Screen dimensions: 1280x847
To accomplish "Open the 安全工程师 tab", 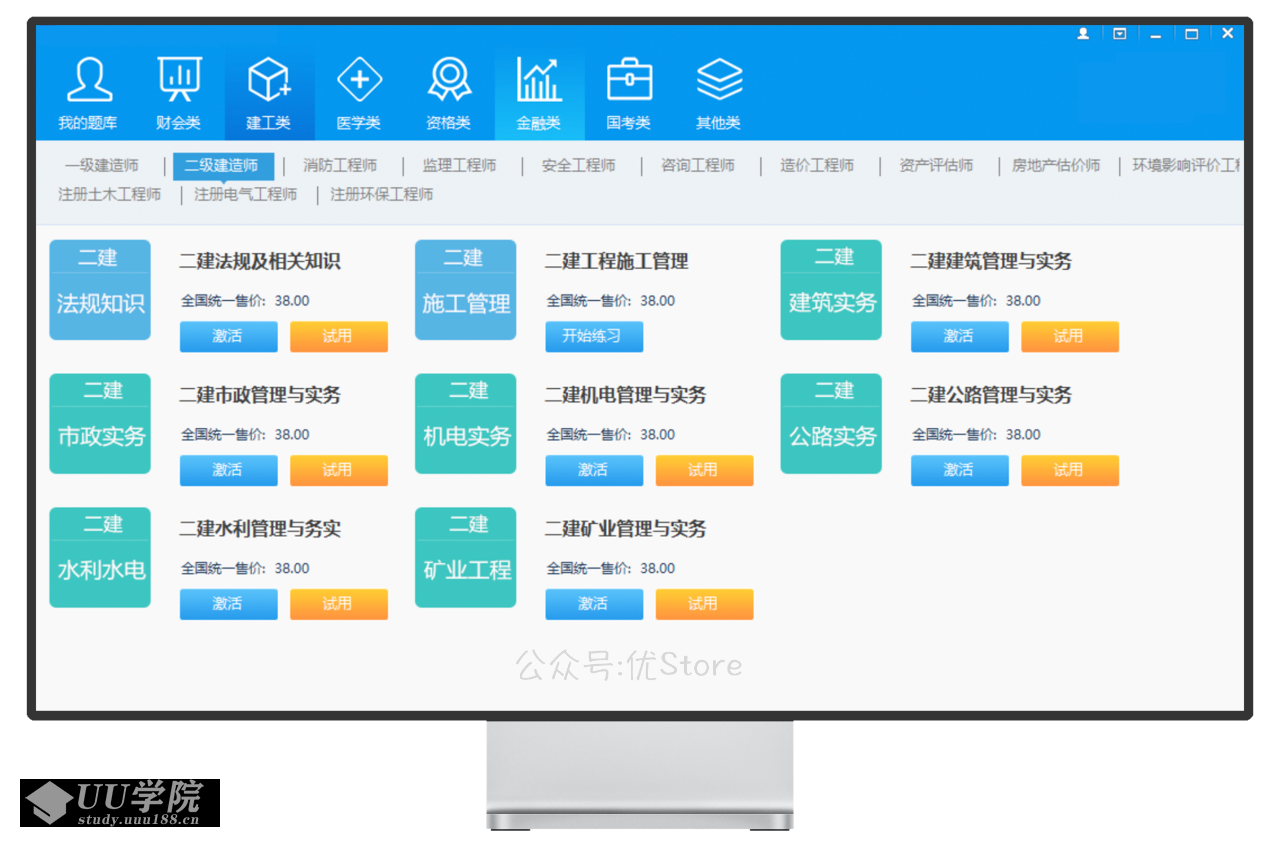I will [578, 166].
